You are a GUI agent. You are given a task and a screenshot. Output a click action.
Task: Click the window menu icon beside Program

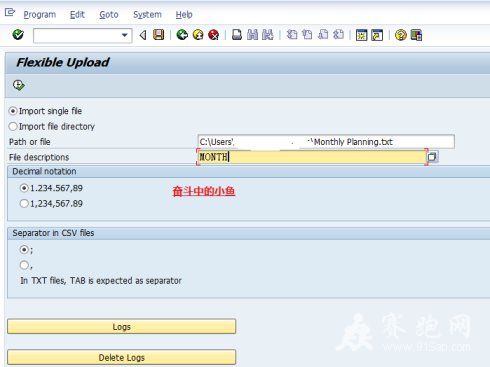[10, 13]
